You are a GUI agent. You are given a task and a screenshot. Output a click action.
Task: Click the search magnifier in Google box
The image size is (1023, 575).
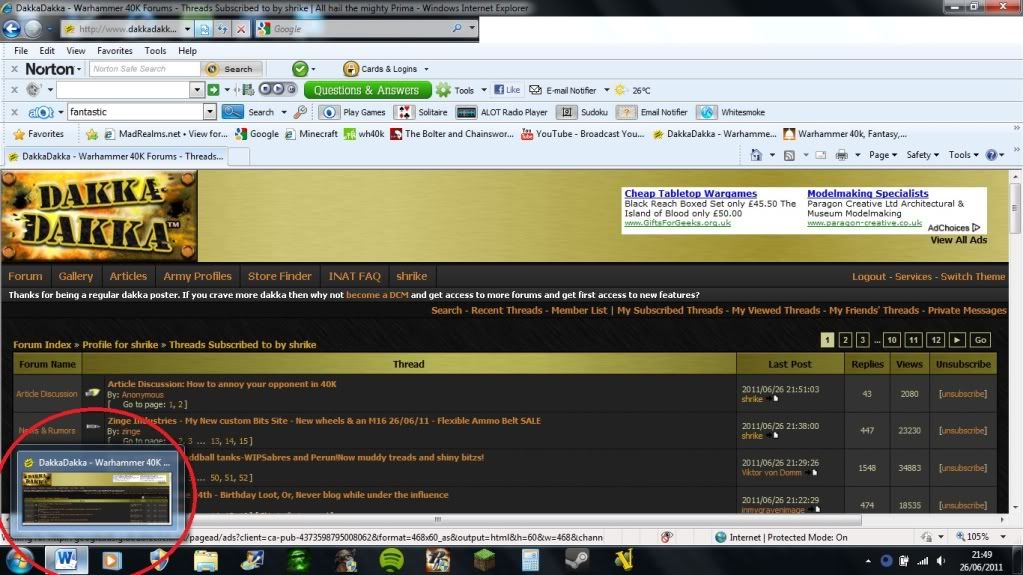457,29
